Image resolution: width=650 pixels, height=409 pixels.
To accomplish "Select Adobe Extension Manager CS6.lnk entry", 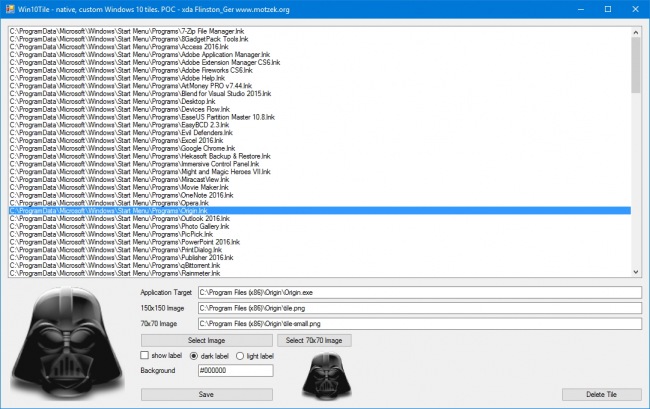I will pyautogui.click(x=320, y=63).
